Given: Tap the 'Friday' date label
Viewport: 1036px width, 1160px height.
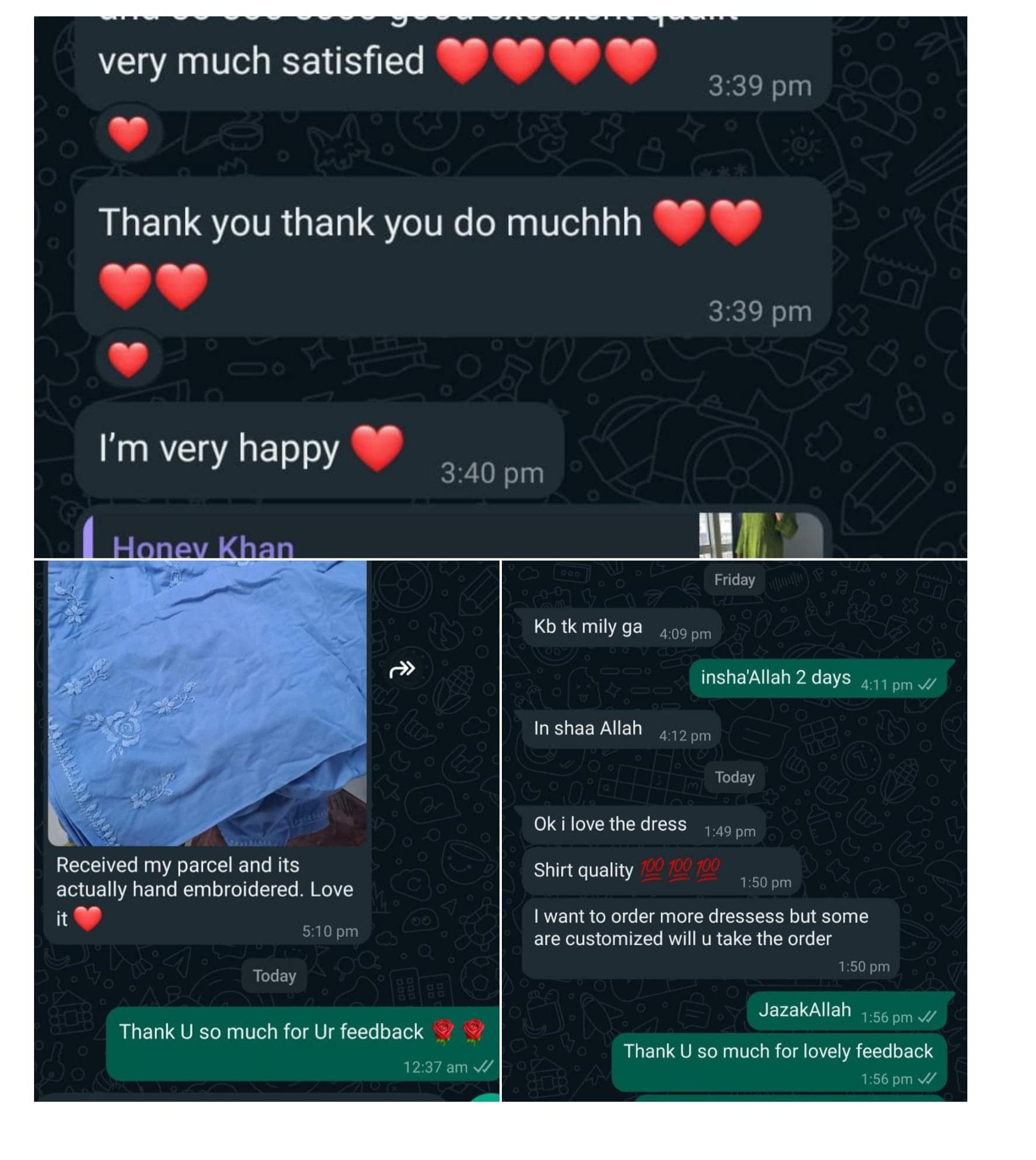Looking at the screenshot, I should (734, 579).
